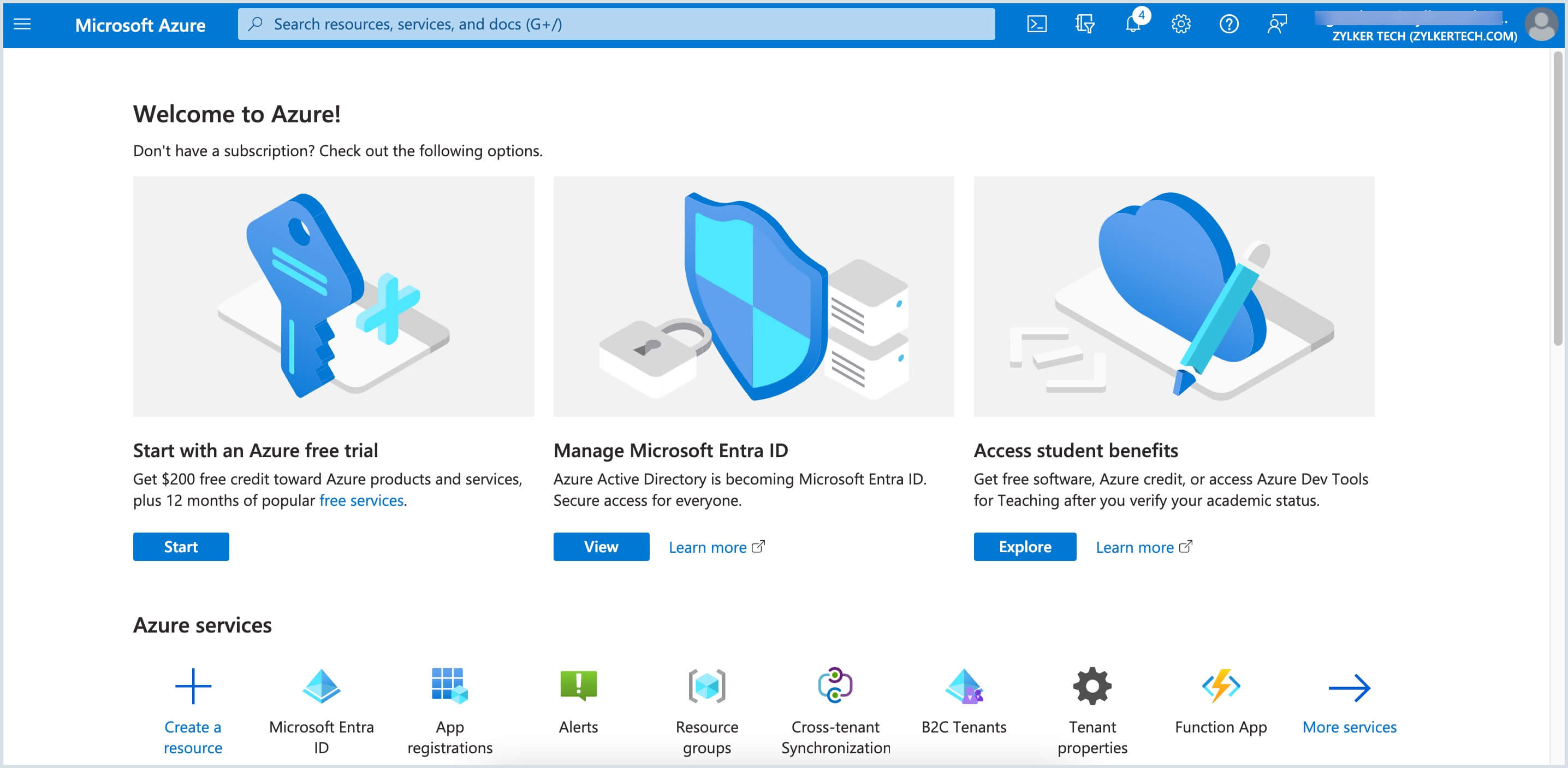The height and width of the screenshot is (768, 1568).
Task: Open portal Settings gear
Action: click(1181, 25)
